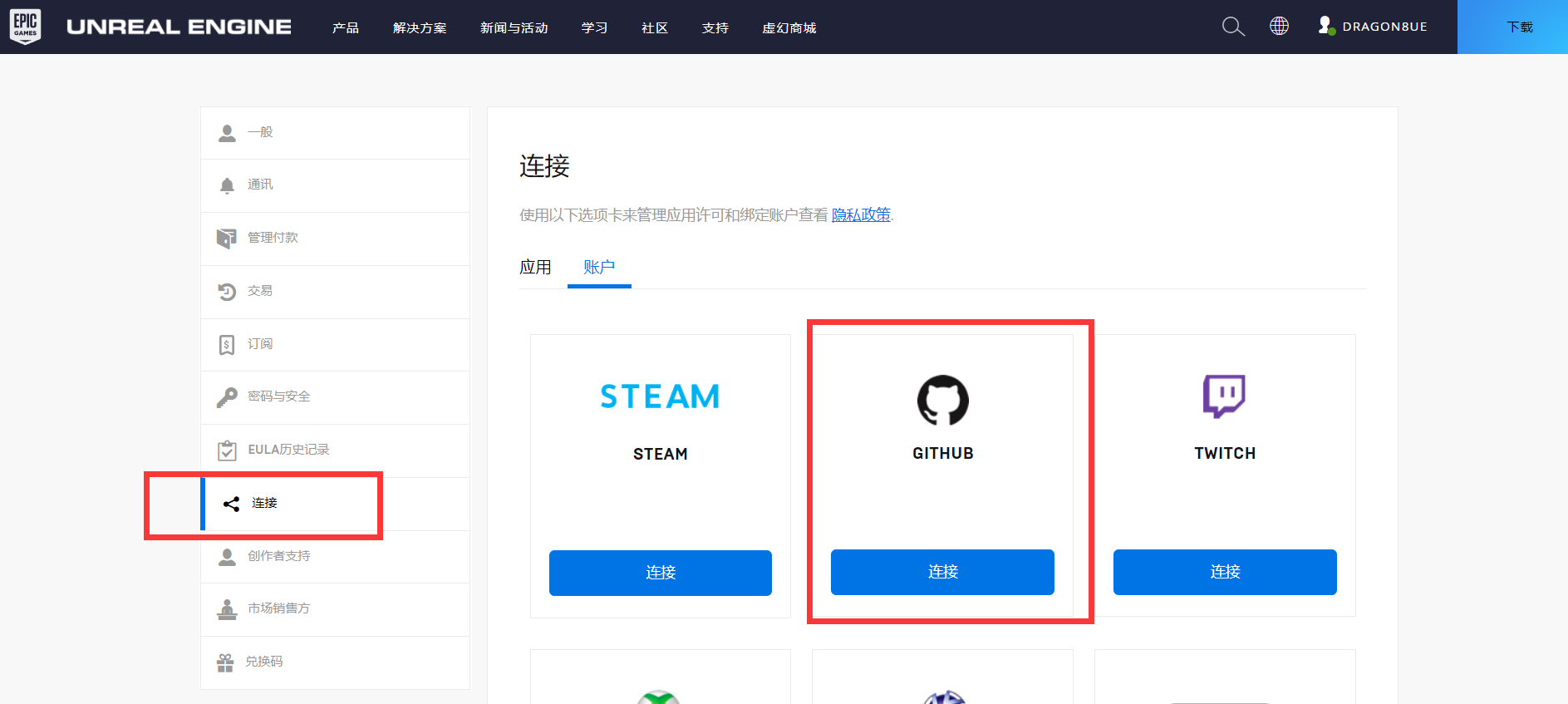Click the 连接 page heading
1568x704 pixels.
[x=544, y=166]
